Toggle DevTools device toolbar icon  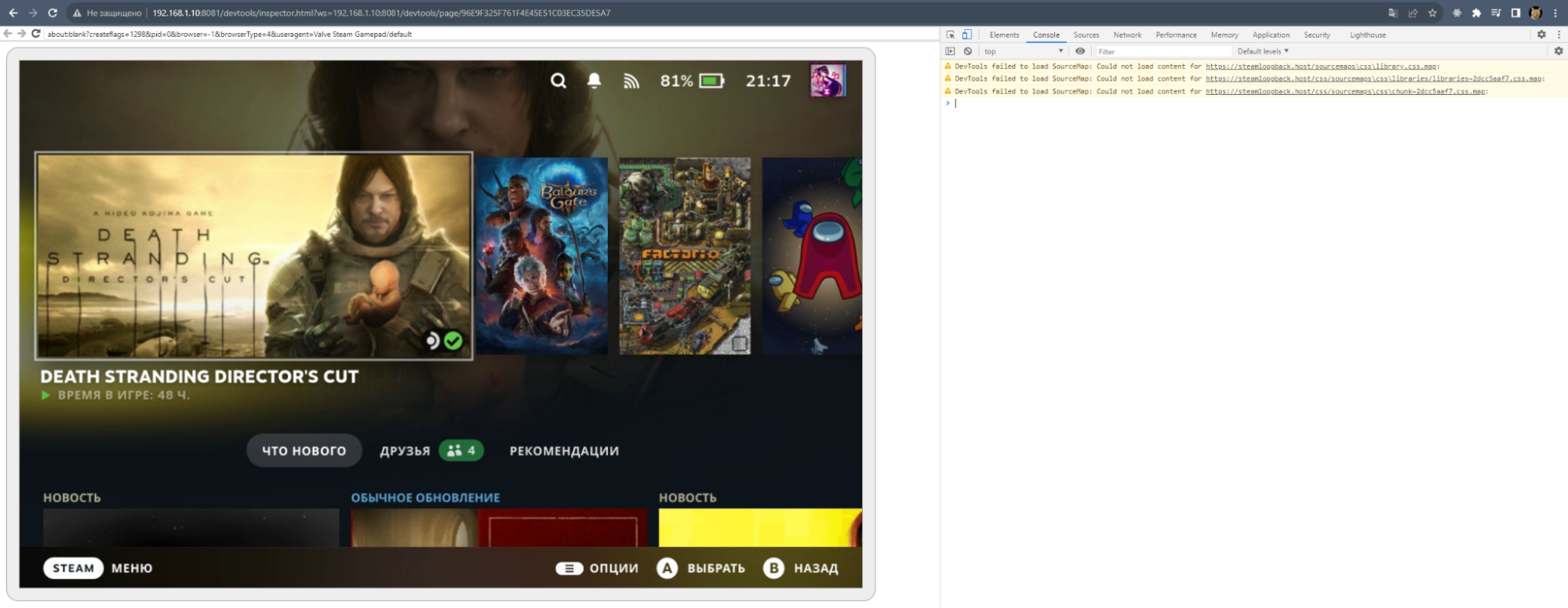967,35
